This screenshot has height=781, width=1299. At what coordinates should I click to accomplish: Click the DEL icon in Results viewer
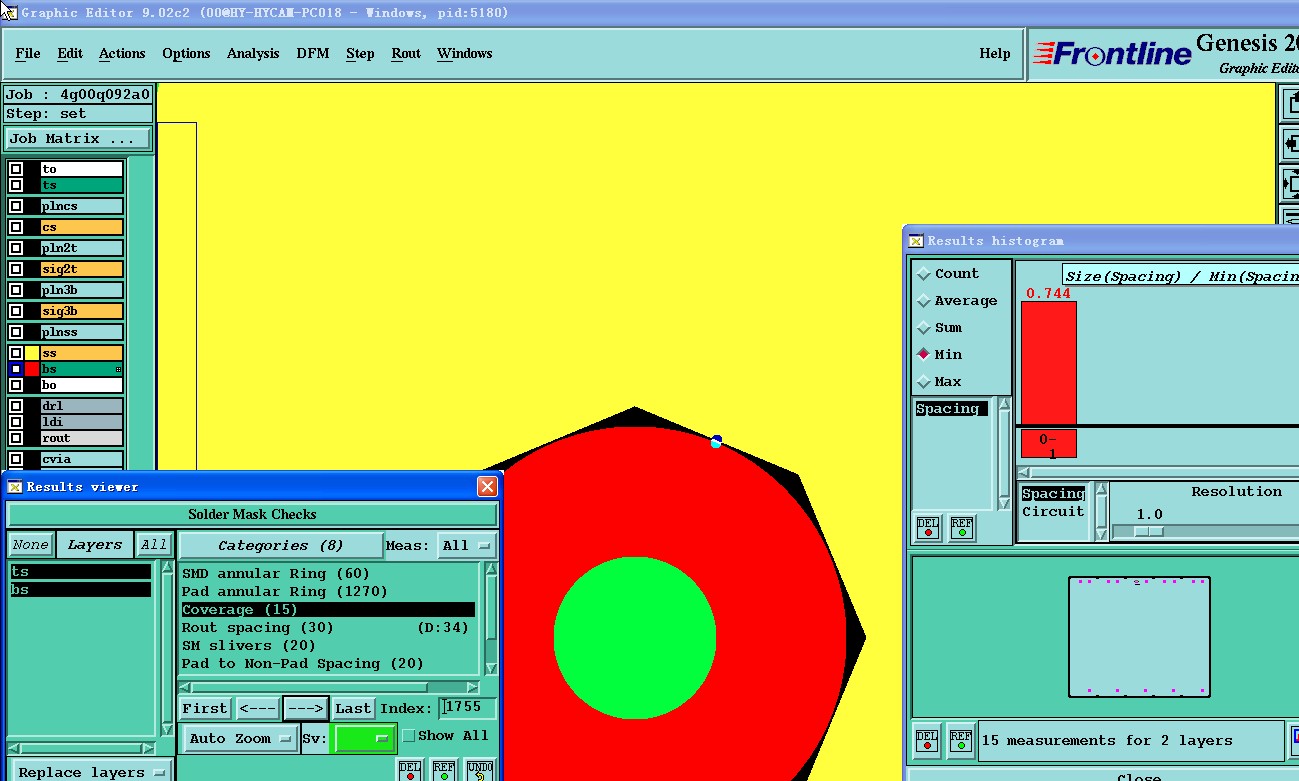(x=410, y=771)
